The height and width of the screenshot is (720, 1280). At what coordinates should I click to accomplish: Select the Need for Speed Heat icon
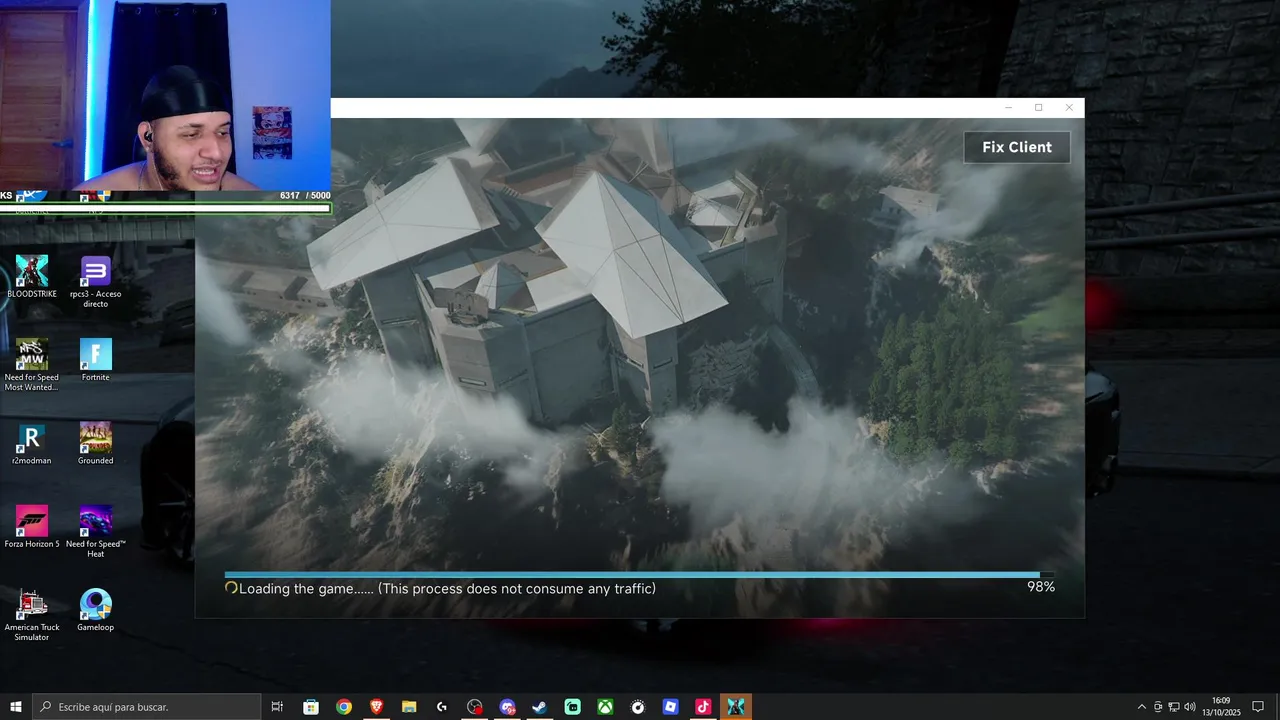coord(95,532)
